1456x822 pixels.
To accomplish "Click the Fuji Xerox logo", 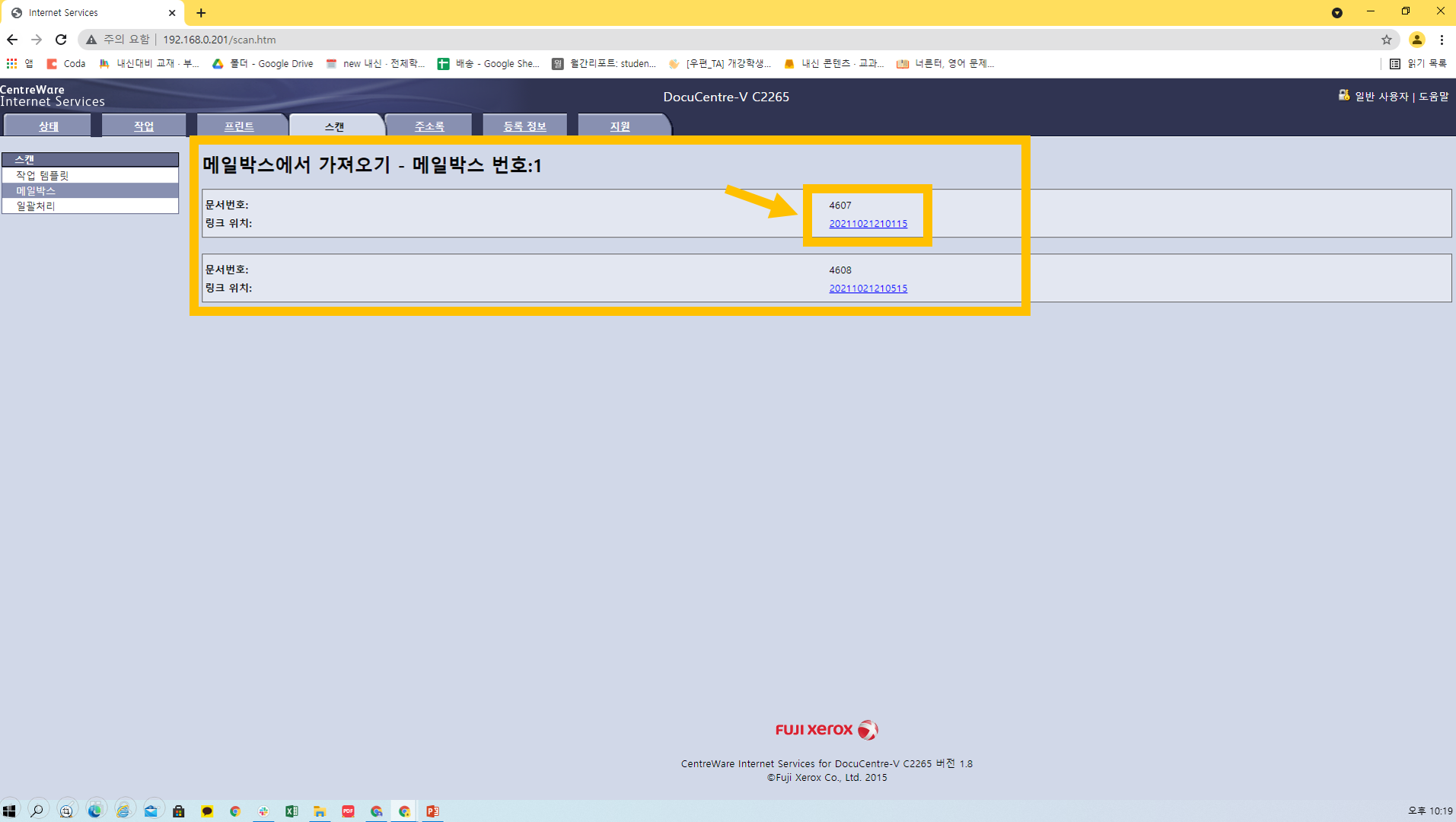I will click(827, 730).
